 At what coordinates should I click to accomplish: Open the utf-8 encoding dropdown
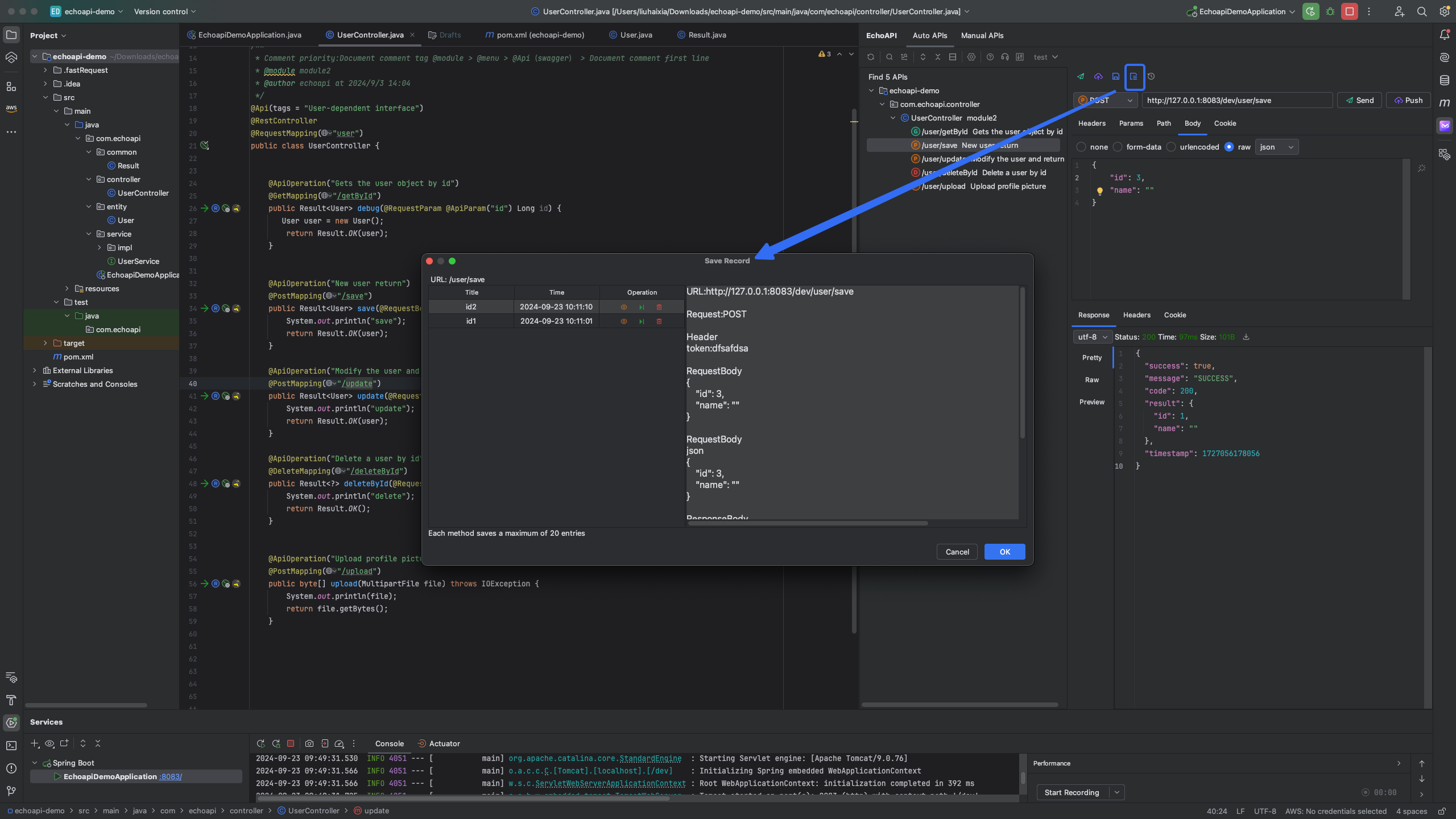1092,337
